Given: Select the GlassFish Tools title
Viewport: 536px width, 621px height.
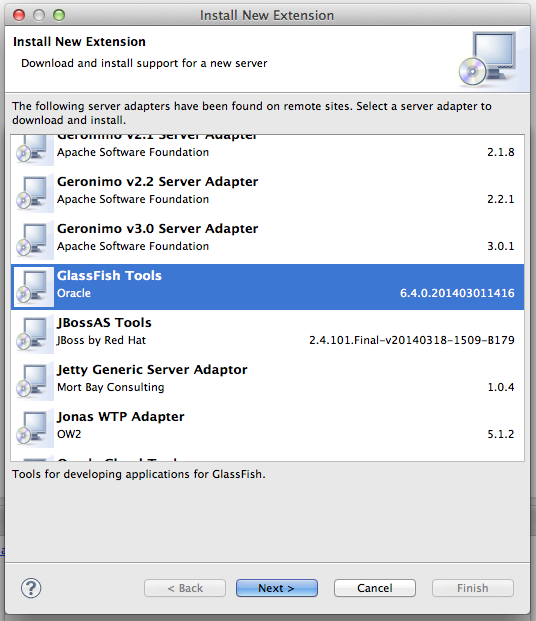Looking at the screenshot, I should [109, 276].
